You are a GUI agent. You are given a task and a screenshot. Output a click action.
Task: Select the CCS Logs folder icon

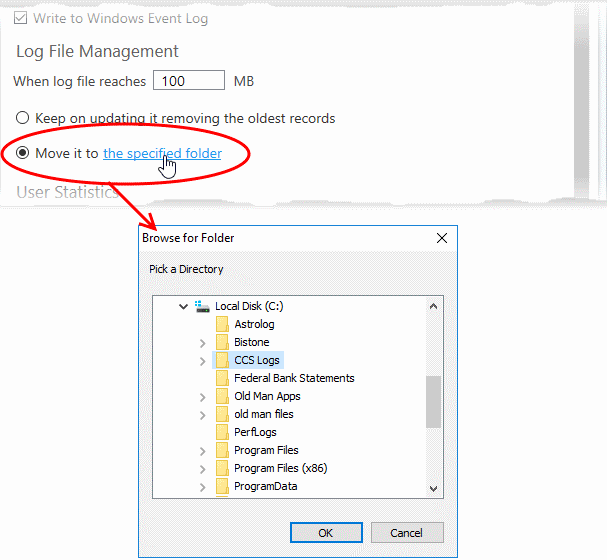tap(222, 360)
